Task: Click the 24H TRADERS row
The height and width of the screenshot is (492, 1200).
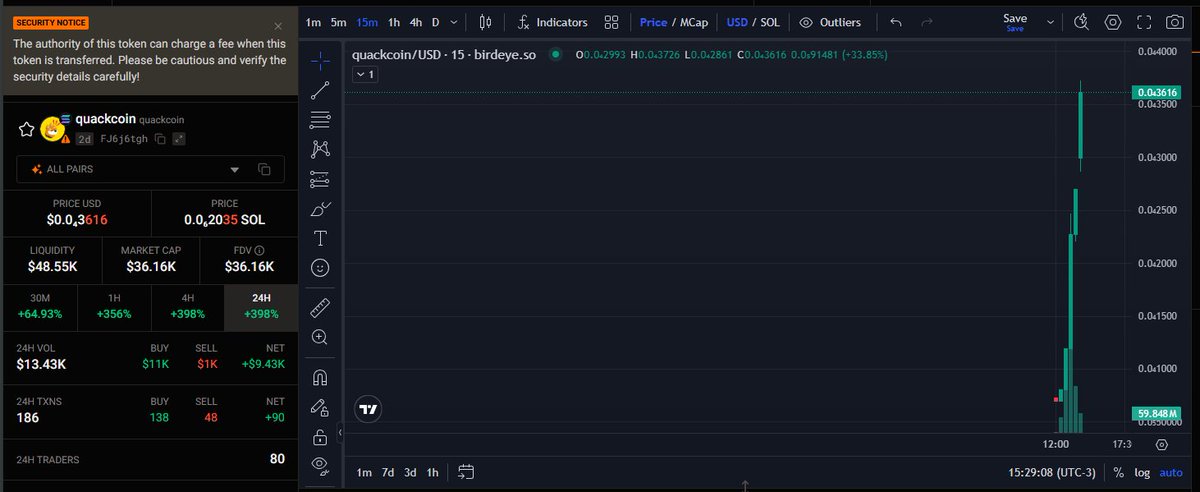Action: (x=150, y=459)
